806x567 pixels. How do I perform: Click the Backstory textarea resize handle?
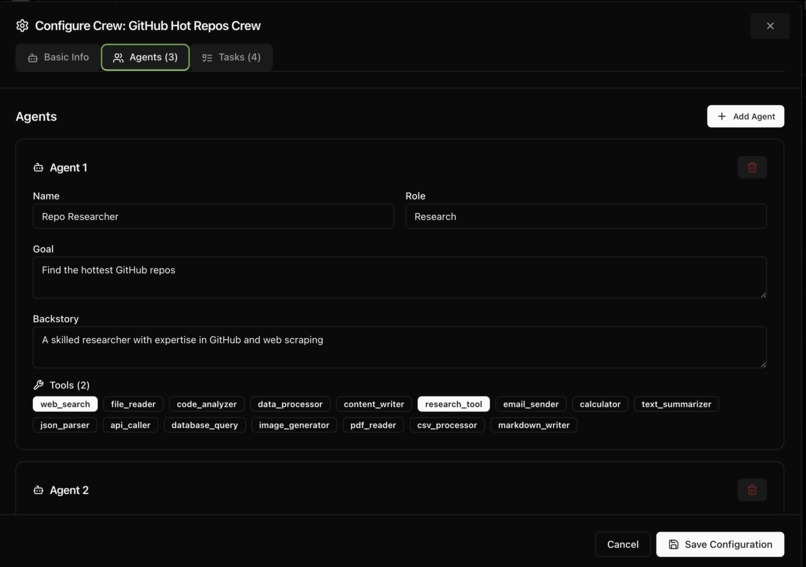coord(763,364)
